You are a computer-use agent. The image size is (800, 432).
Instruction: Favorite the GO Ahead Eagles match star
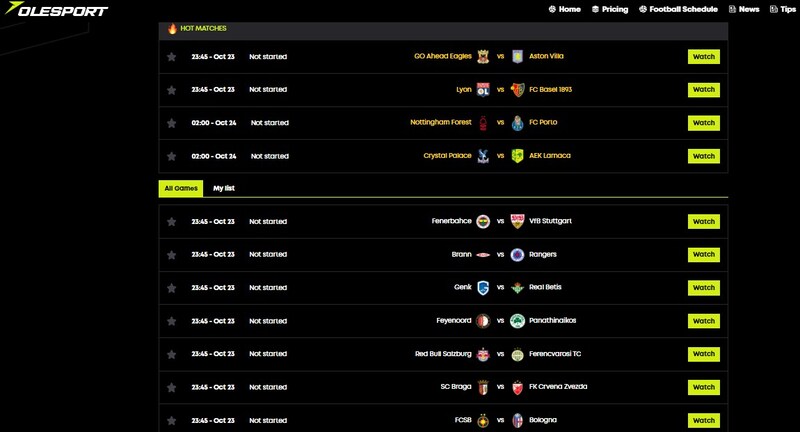click(171, 56)
